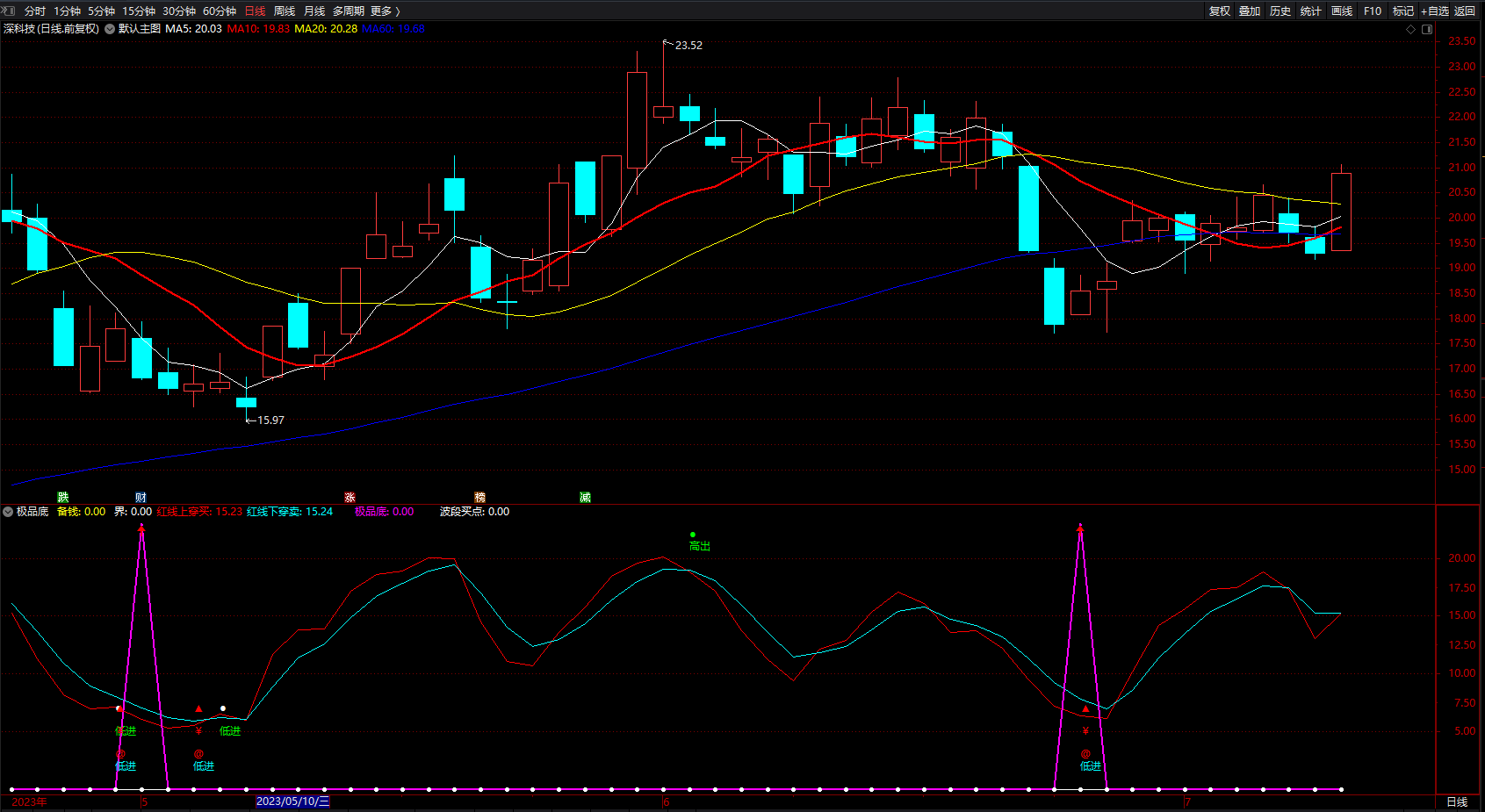Switch to 月线 monthly chart
Image resolution: width=1485 pixels, height=812 pixels.
[x=314, y=11]
